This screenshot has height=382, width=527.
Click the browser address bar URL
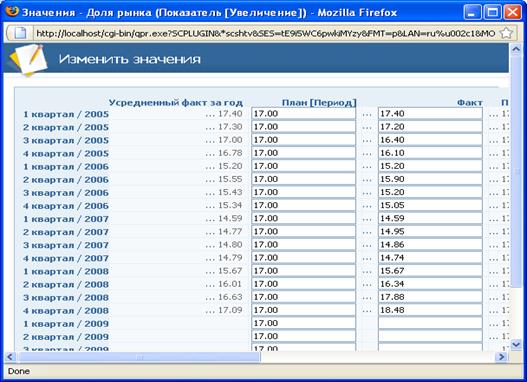[x=266, y=33]
